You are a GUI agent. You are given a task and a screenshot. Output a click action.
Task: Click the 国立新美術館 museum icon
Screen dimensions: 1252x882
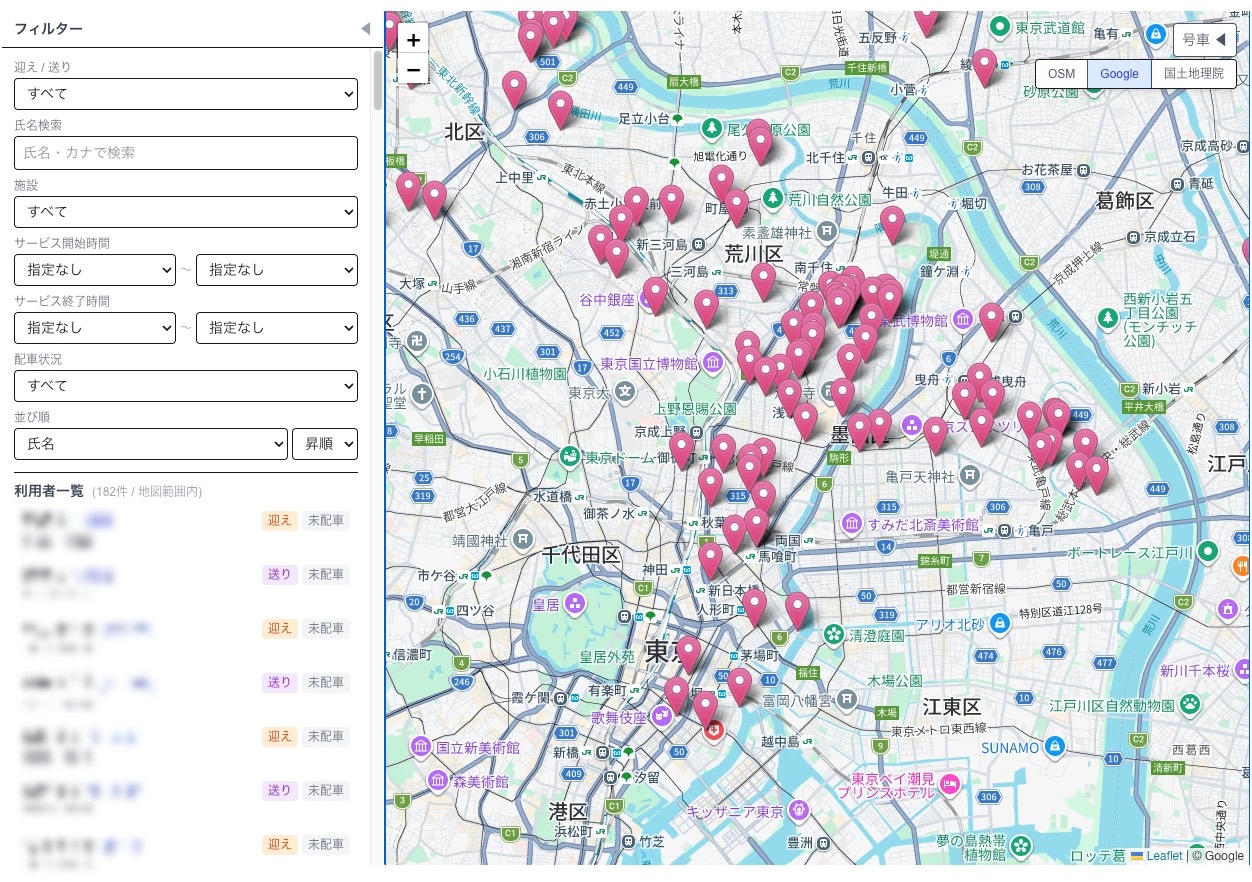pos(423,746)
